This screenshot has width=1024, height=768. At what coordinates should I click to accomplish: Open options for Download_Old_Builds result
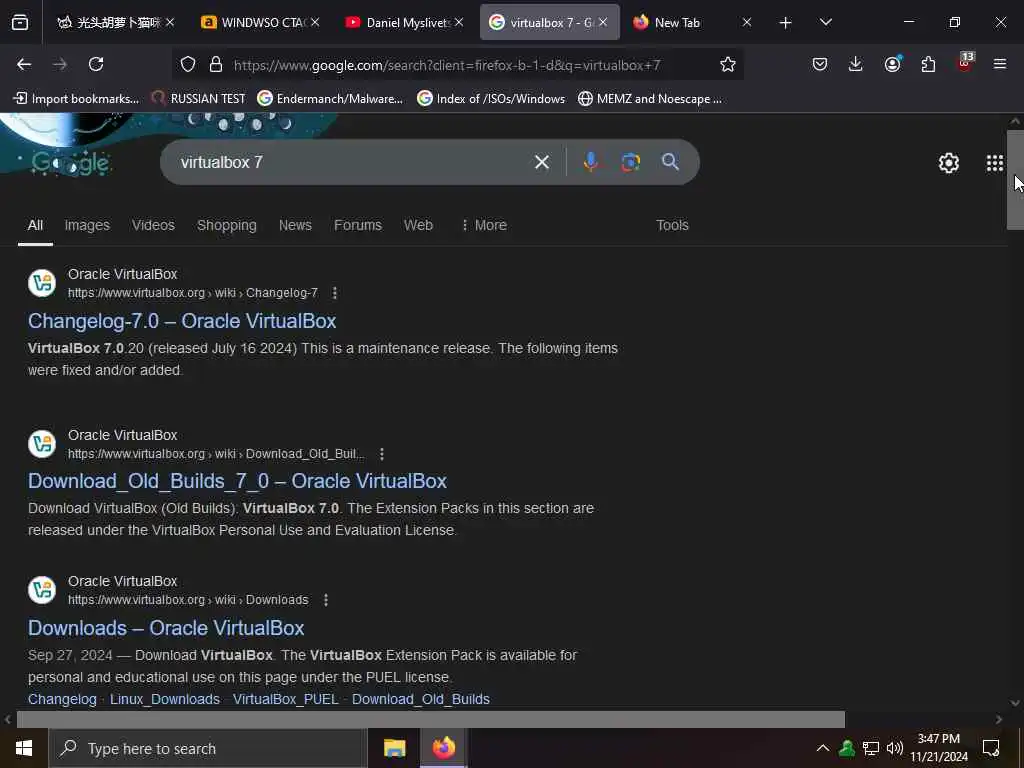(x=382, y=454)
